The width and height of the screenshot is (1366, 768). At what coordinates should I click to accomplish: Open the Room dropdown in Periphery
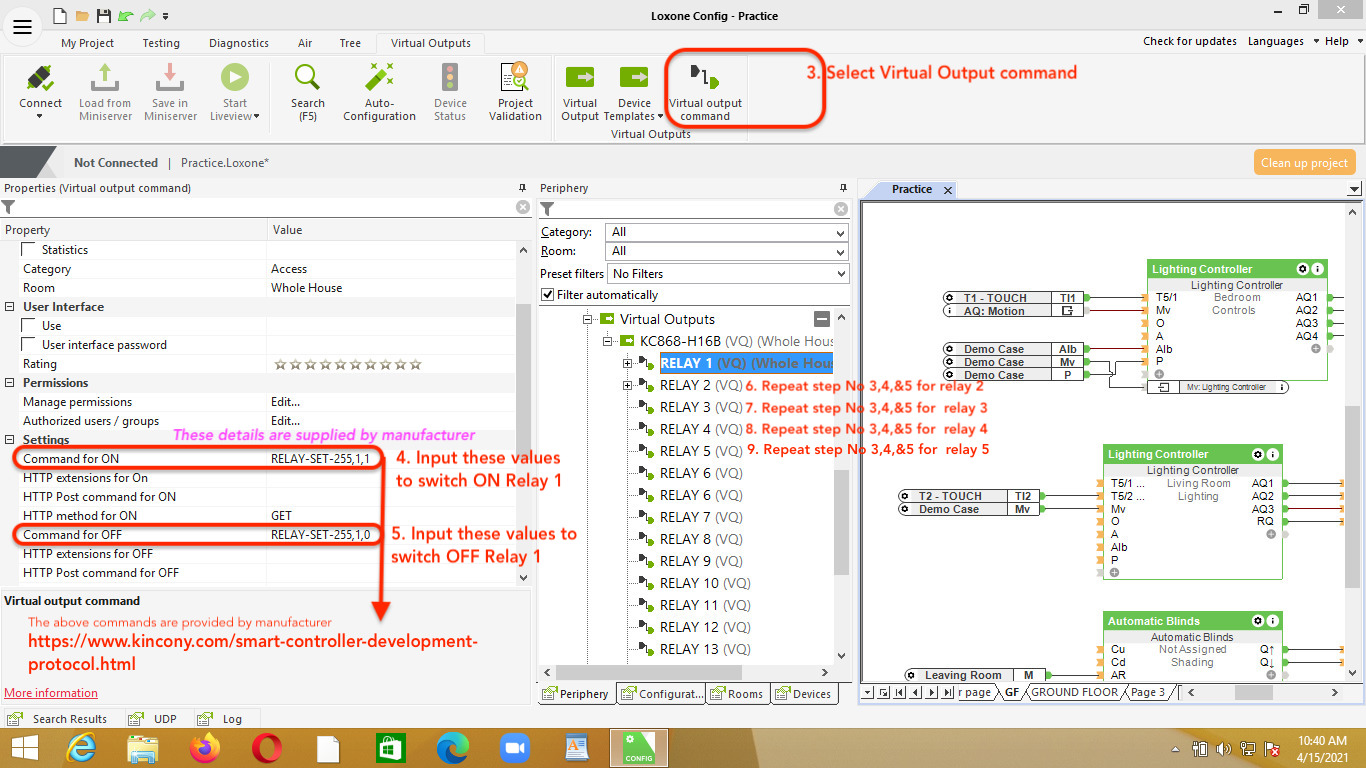tap(727, 251)
